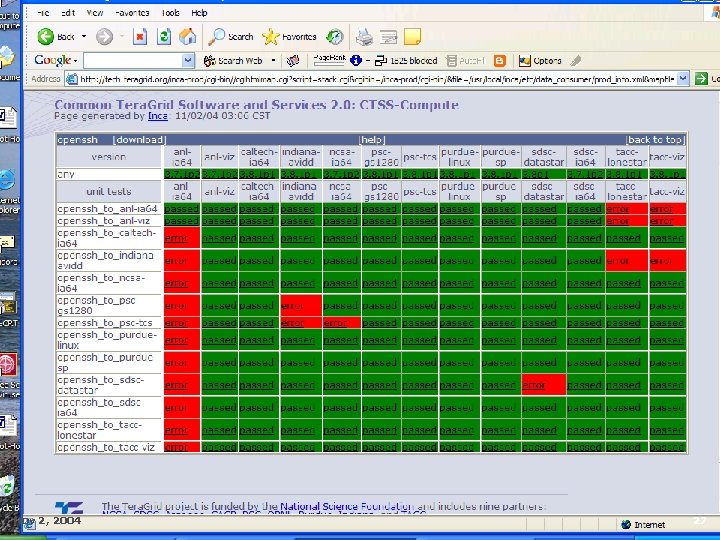Image resolution: width=720 pixels, height=540 pixels.
Task: Click error cell for openssh_to_anl-ia64 under tacc-lonestar
Action: click(x=627, y=209)
